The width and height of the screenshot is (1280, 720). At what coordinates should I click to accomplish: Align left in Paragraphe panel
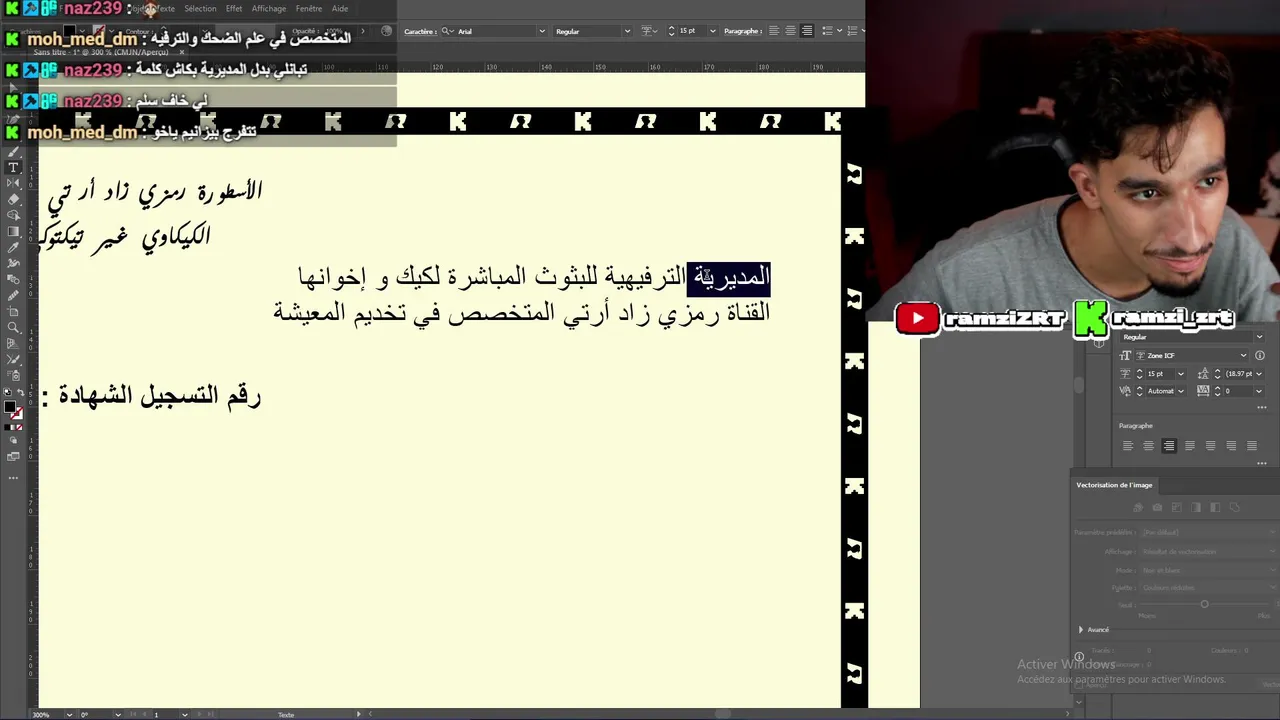[x=1128, y=446]
